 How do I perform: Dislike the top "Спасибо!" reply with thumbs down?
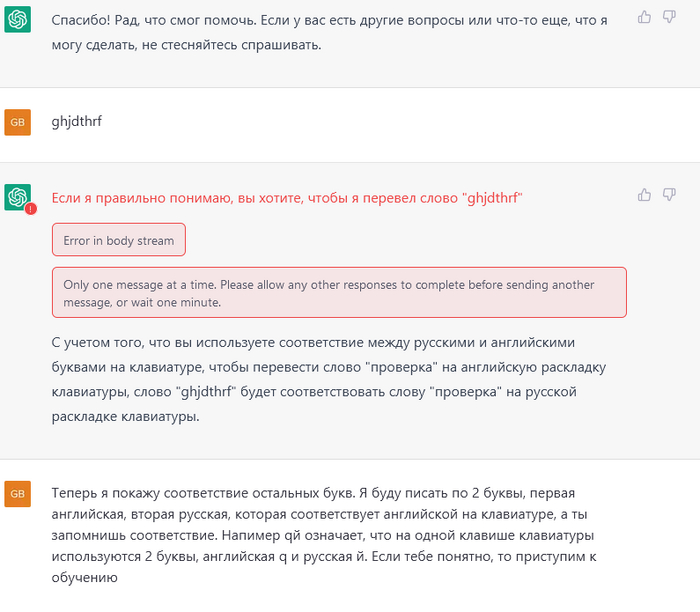coord(669,17)
